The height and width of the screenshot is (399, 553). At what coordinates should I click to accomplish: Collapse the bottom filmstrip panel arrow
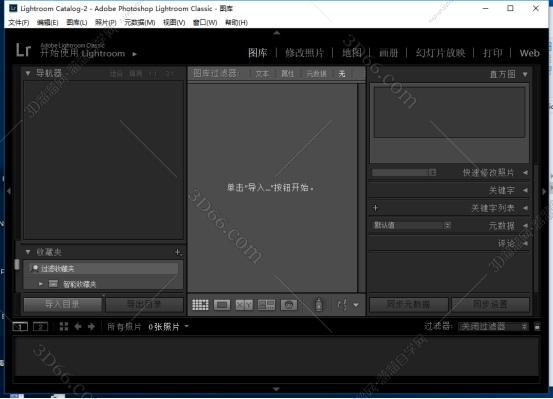[x=276, y=389]
